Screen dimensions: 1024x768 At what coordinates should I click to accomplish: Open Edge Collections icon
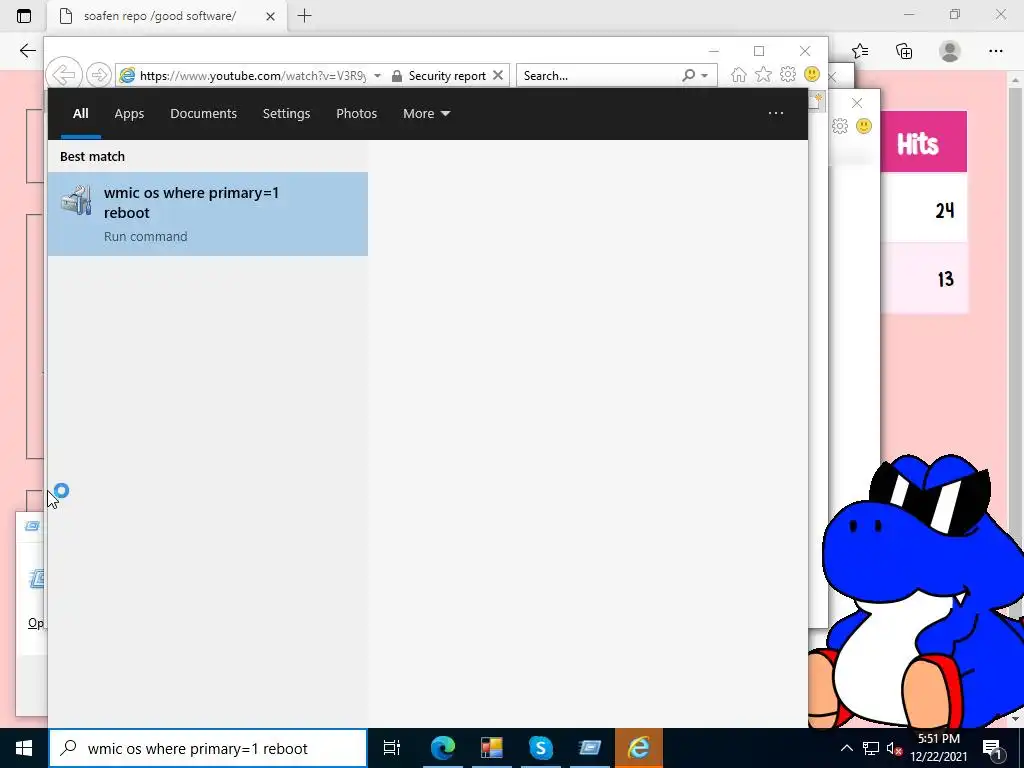[x=904, y=51]
